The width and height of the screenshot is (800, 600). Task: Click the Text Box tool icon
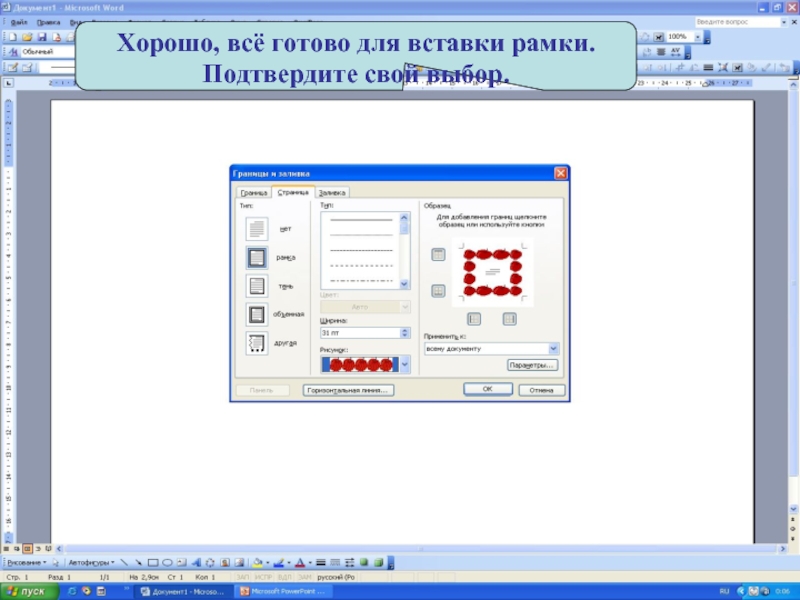(182, 563)
